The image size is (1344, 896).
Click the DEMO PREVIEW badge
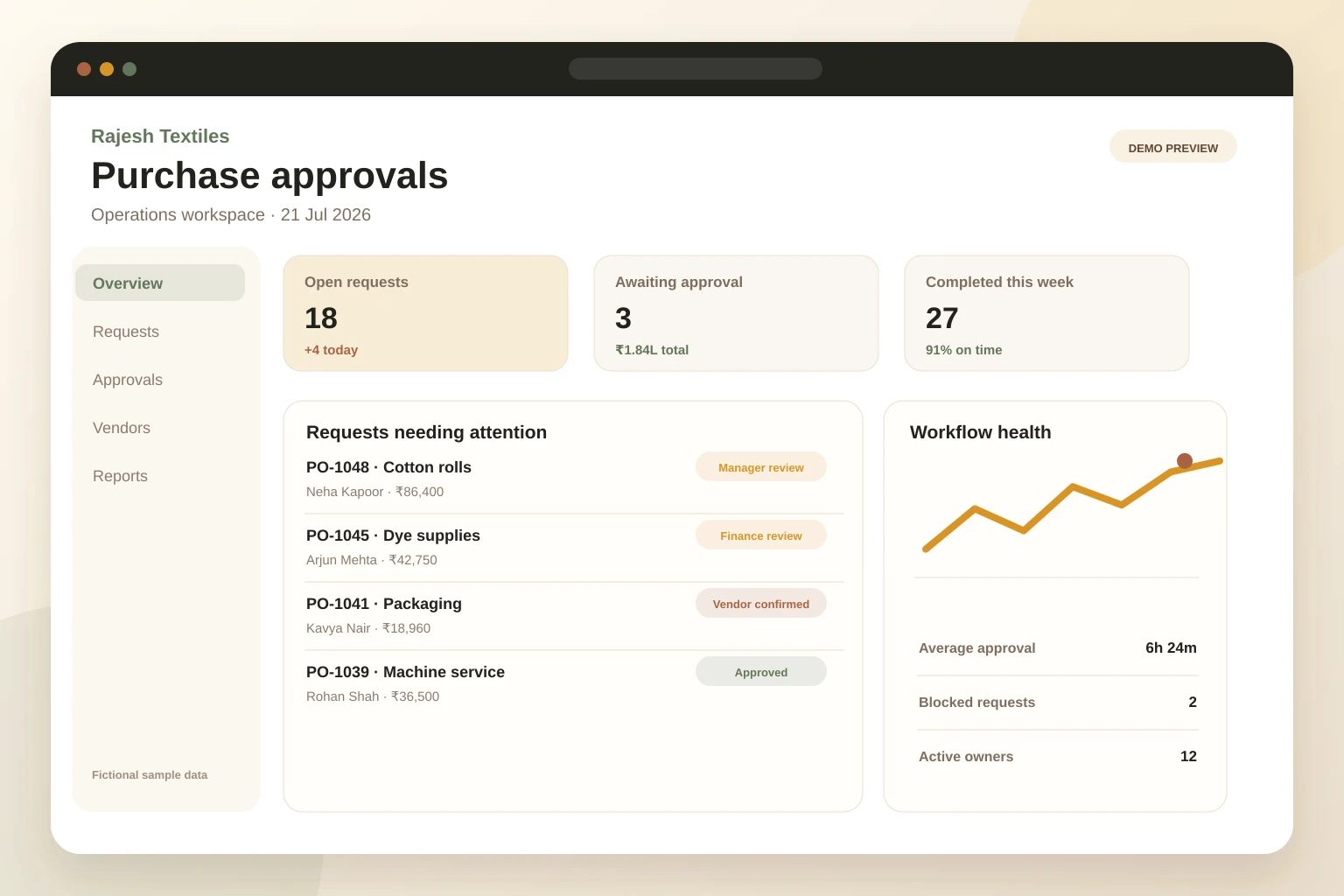click(x=1172, y=147)
